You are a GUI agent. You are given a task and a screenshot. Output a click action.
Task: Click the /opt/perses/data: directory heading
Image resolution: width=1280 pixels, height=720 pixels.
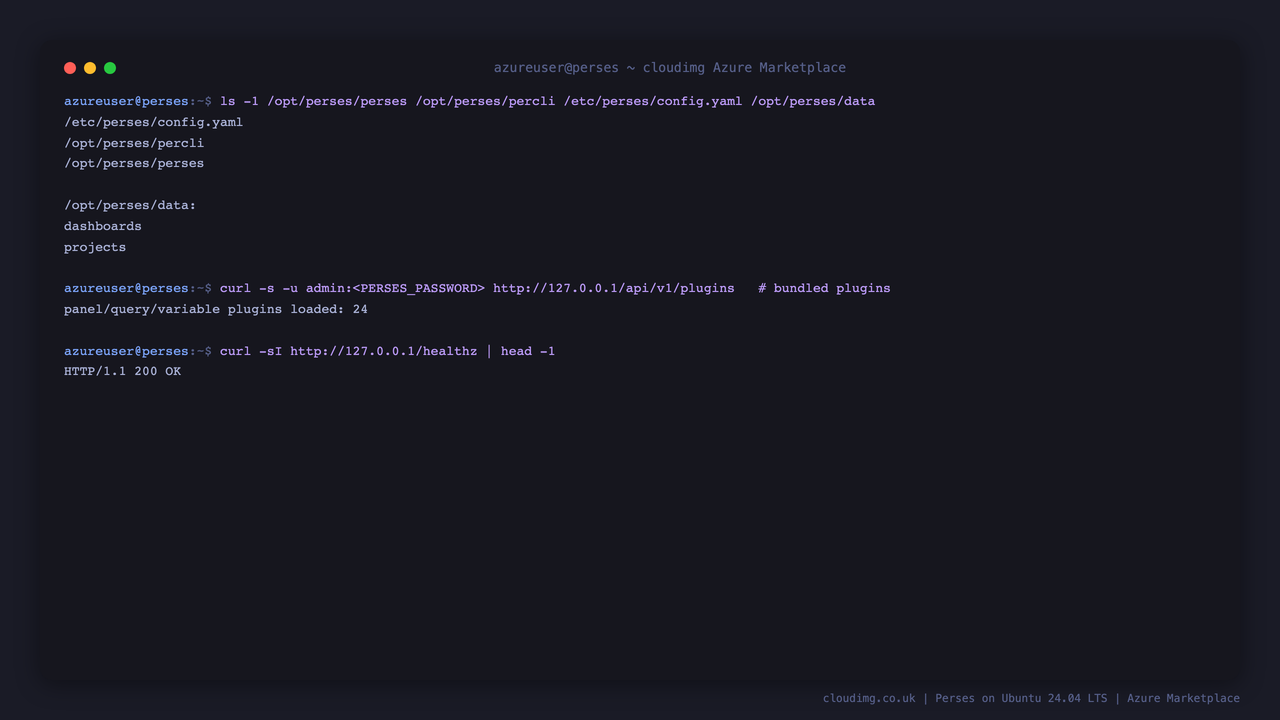tap(130, 205)
